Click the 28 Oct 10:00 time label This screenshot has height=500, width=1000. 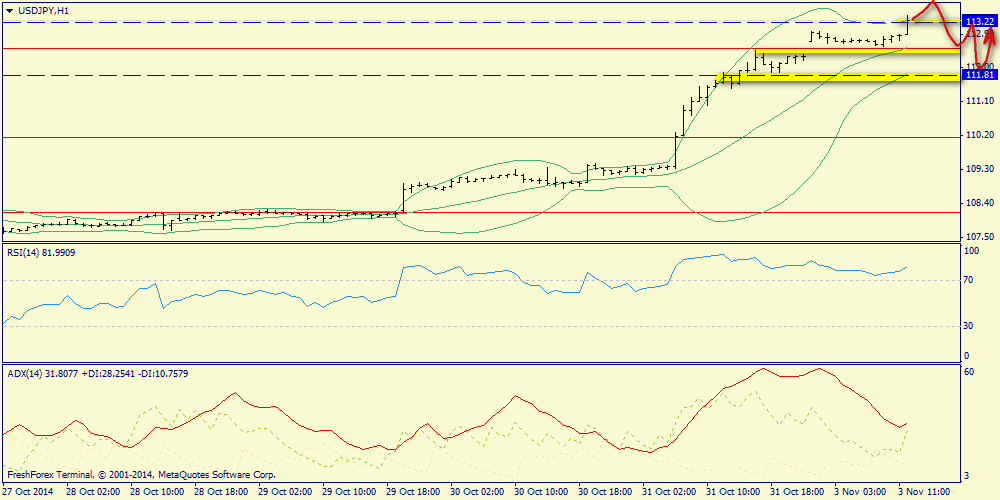coord(155,492)
